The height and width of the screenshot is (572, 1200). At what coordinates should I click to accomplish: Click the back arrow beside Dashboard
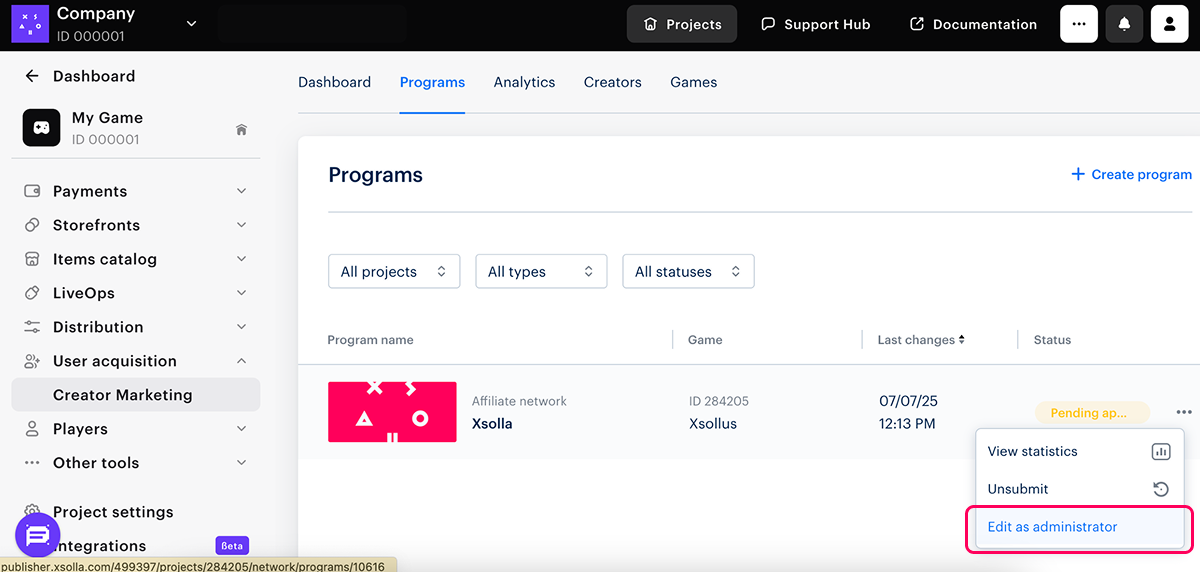click(32, 76)
